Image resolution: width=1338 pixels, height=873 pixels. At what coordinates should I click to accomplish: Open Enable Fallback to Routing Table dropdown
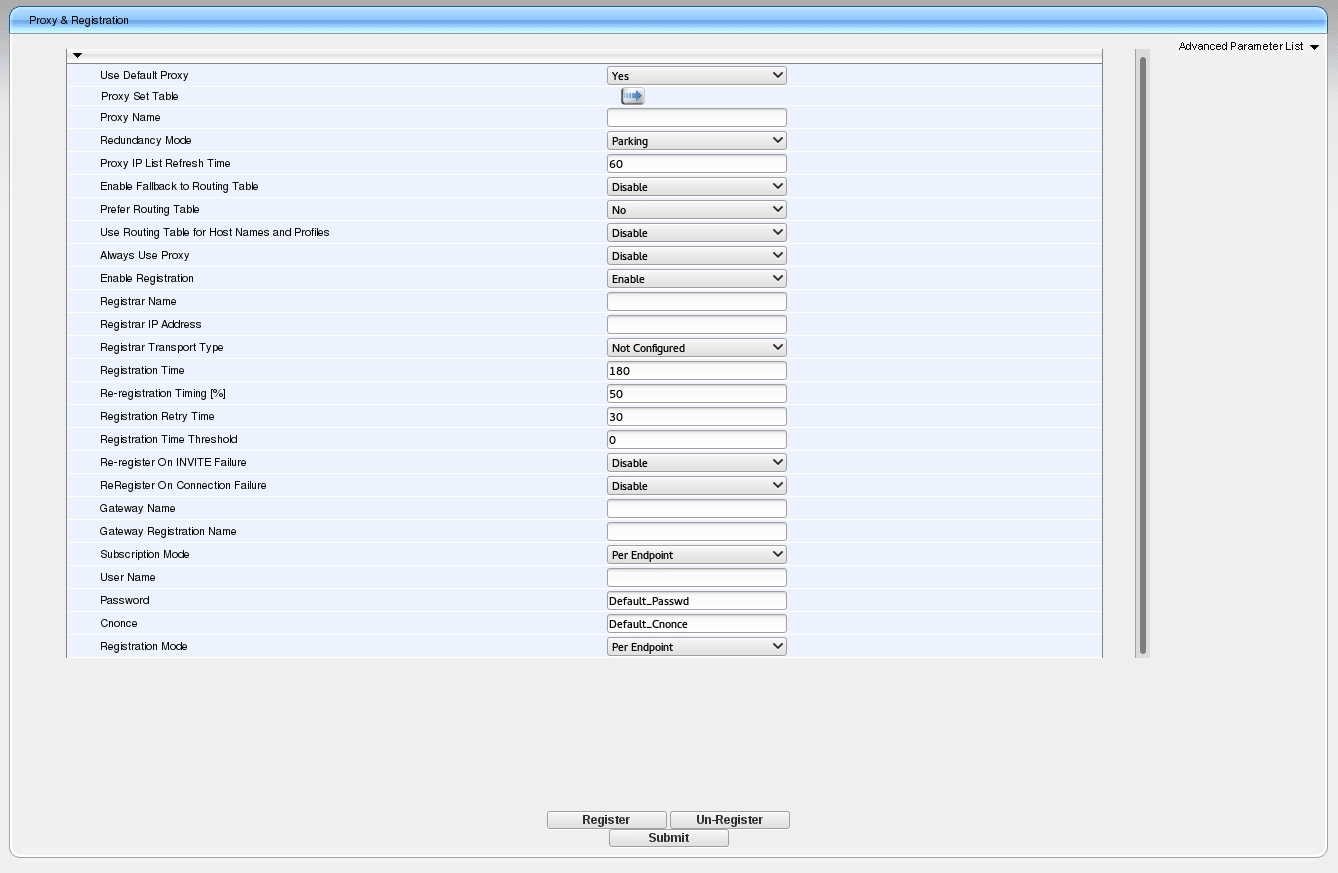[697, 186]
